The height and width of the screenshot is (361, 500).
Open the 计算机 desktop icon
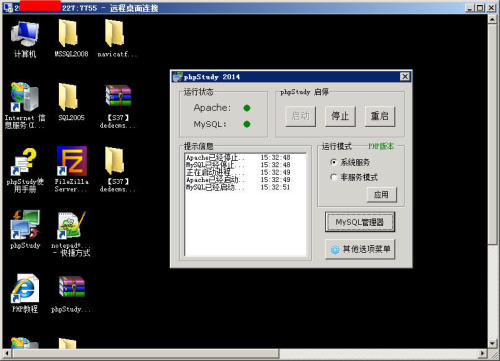pyautogui.click(x=25, y=34)
